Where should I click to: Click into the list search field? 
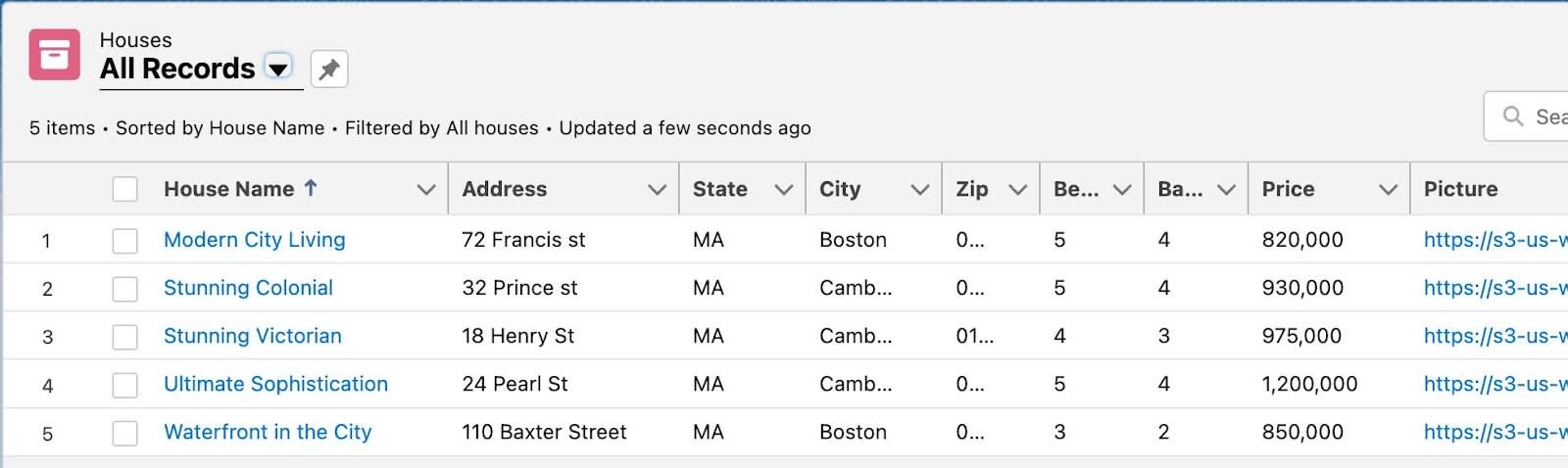[x=1550, y=117]
